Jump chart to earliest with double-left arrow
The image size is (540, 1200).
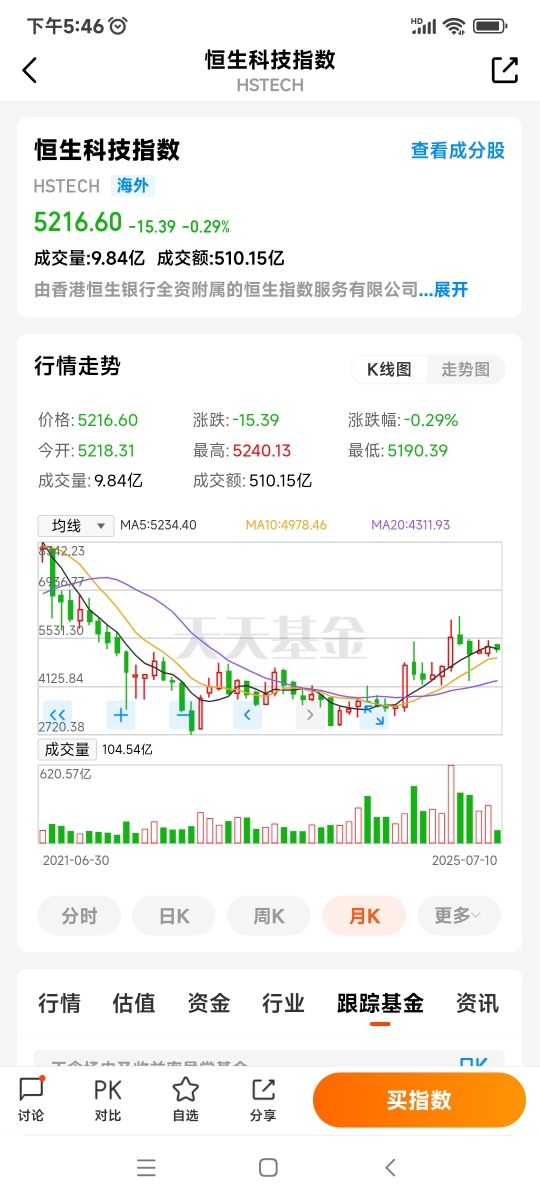pos(58,715)
